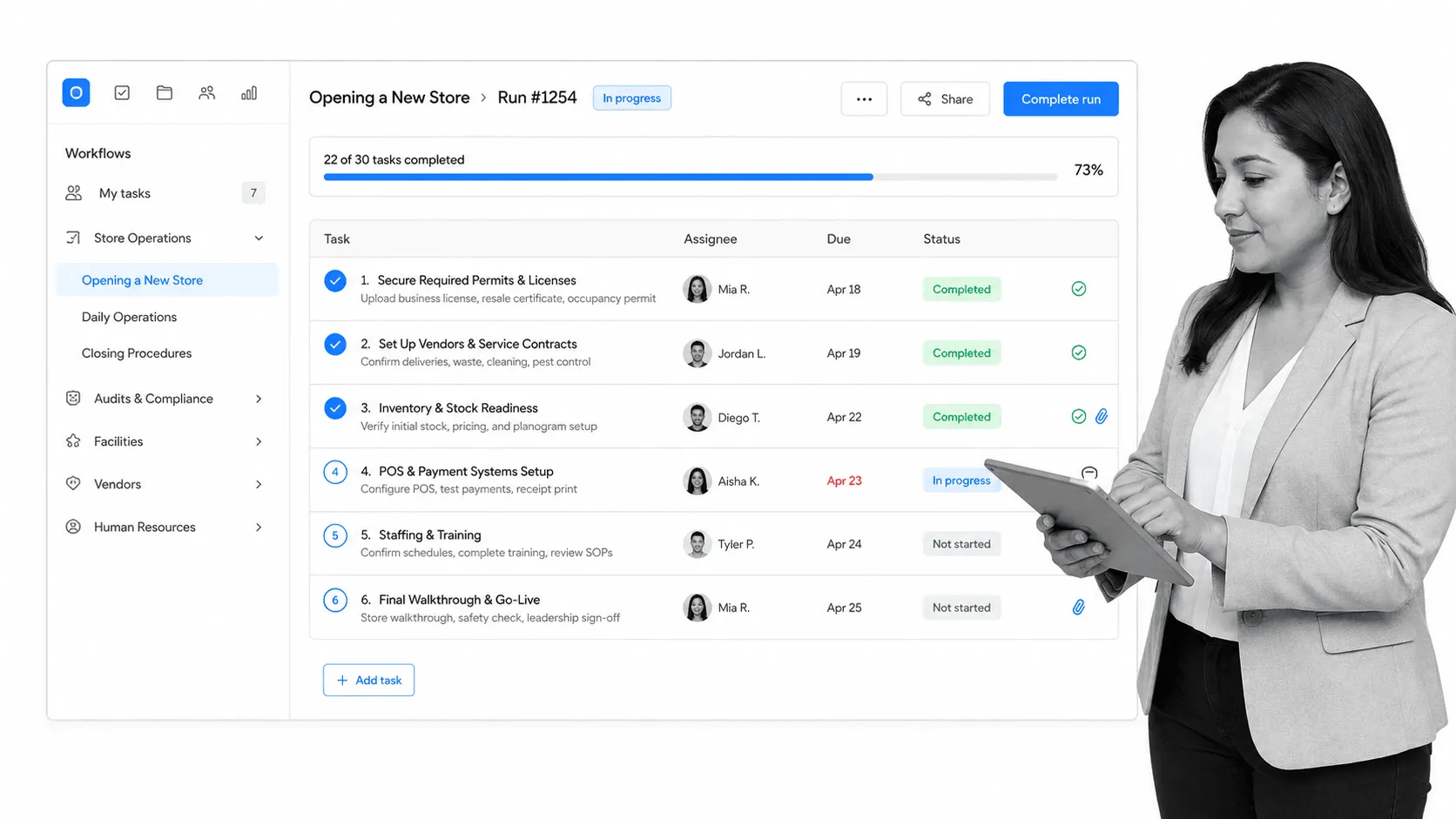Viewport: 1456px width, 819px height.
Task: Click the Run #1254 breadcrumb
Action: coord(537,97)
